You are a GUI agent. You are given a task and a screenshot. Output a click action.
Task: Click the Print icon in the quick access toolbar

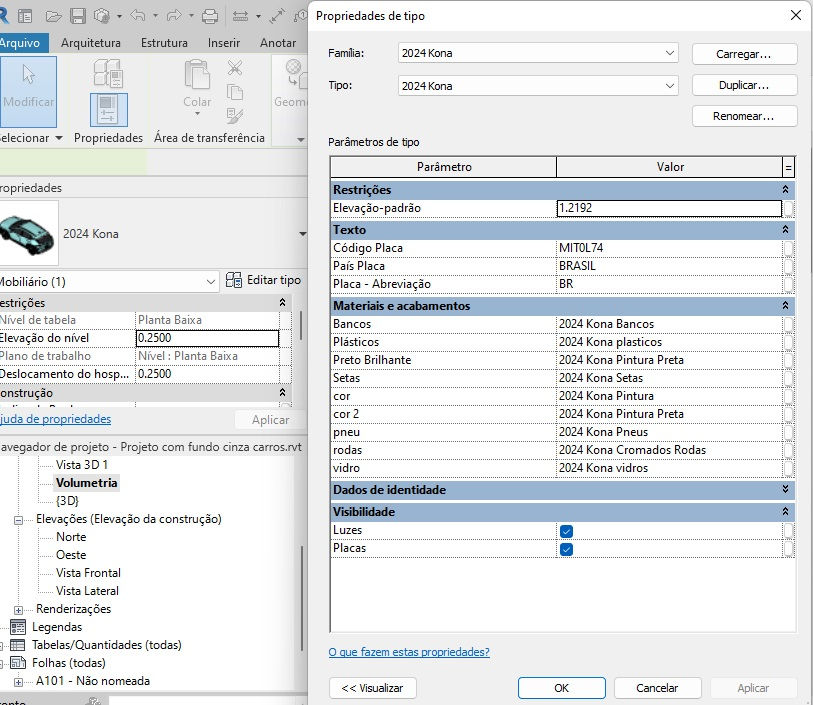click(210, 17)
